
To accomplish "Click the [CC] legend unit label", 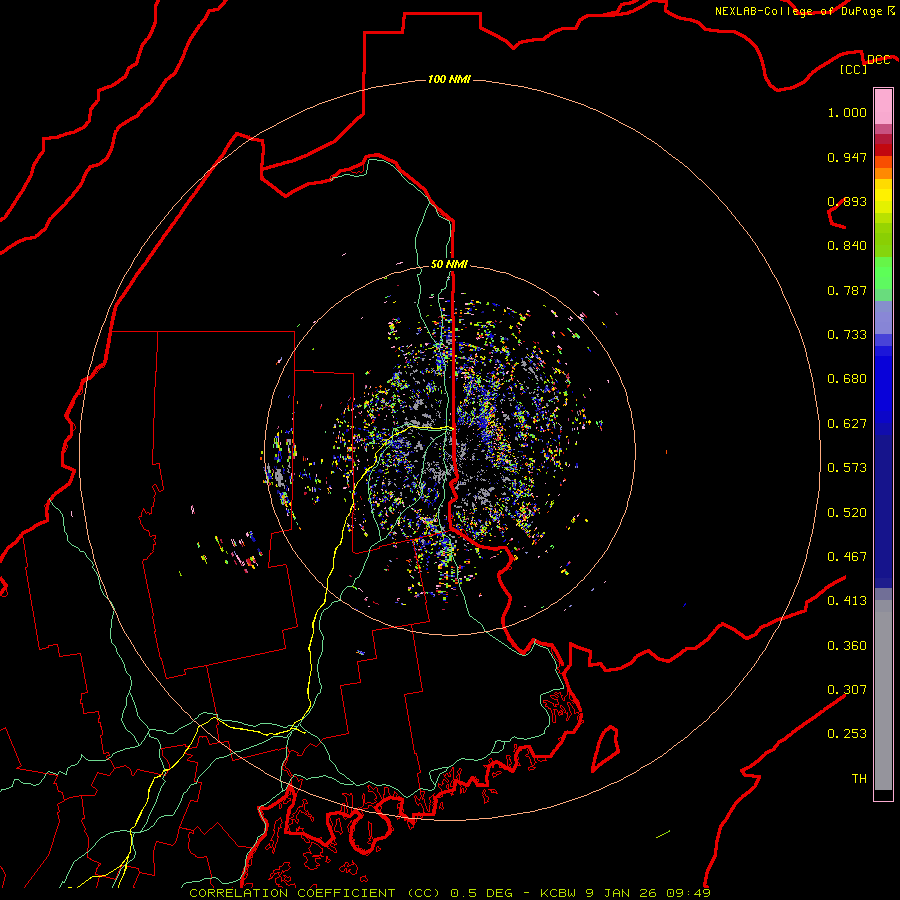I will coord(854,69).
